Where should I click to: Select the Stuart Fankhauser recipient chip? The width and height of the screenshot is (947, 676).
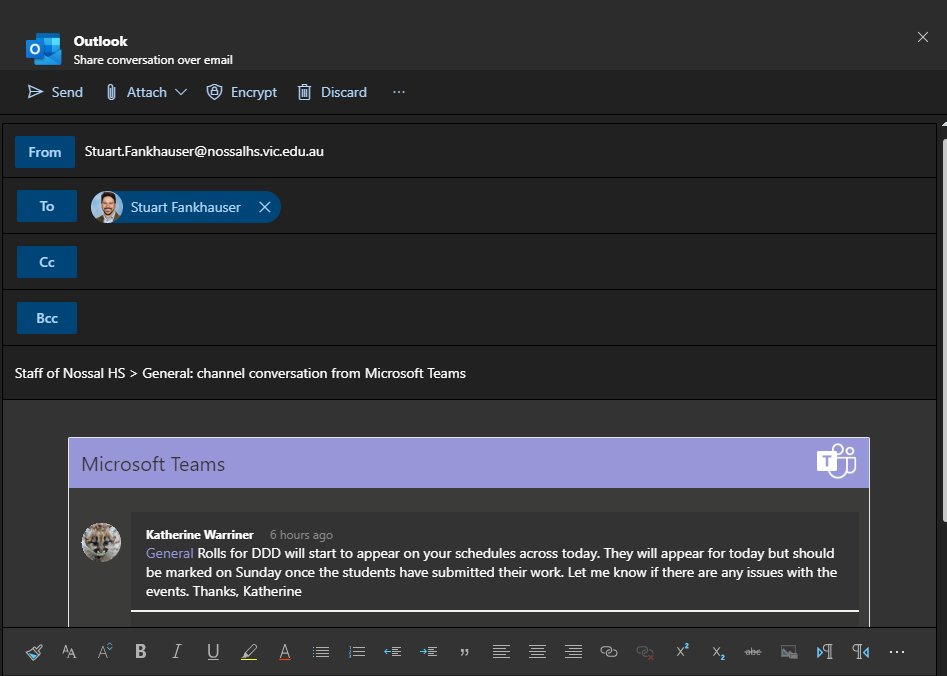(x=185, y=207)
